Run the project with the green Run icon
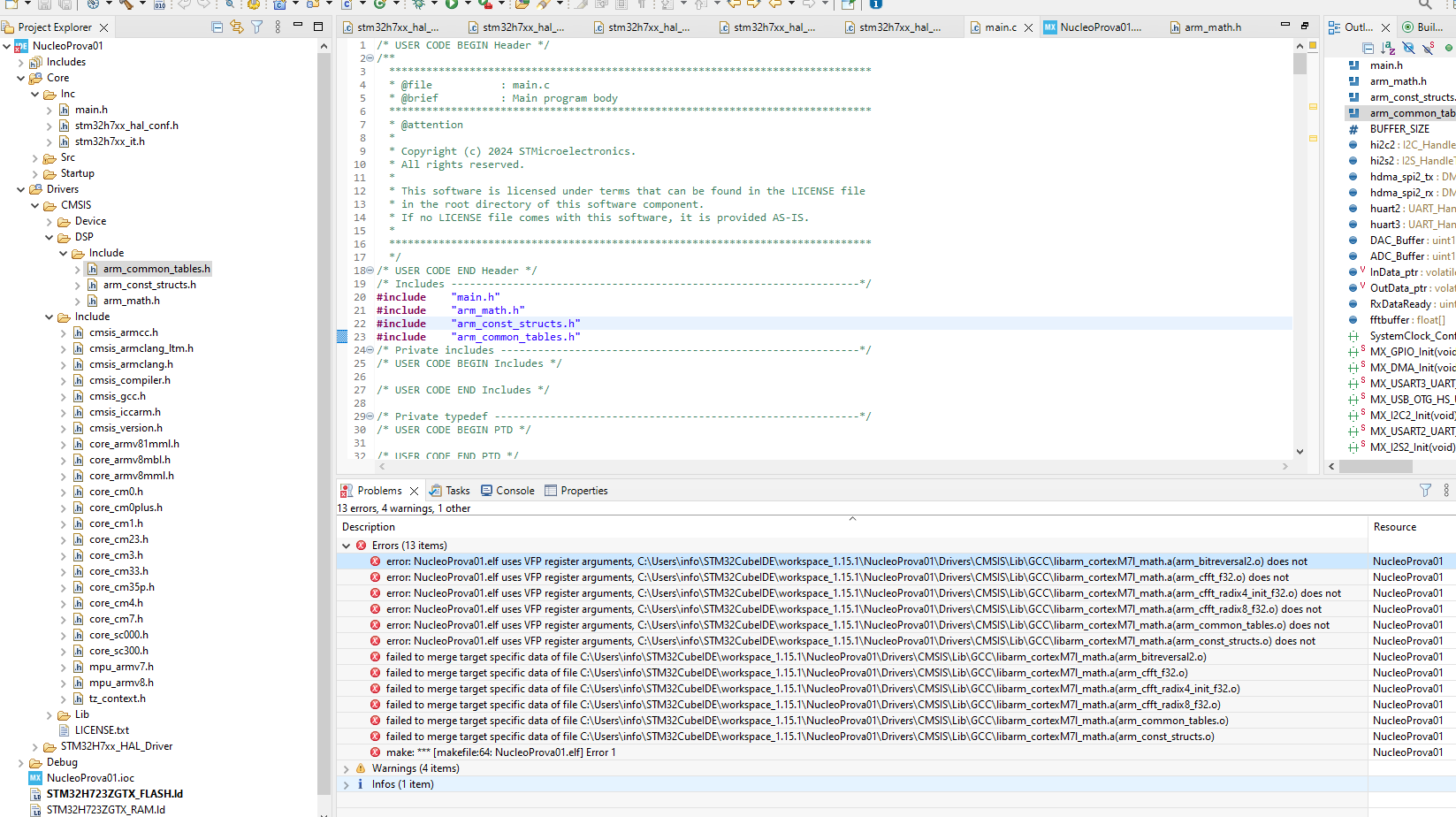Screen dimensions: 1456x817 pyautogui.click(x=451, y=6)
